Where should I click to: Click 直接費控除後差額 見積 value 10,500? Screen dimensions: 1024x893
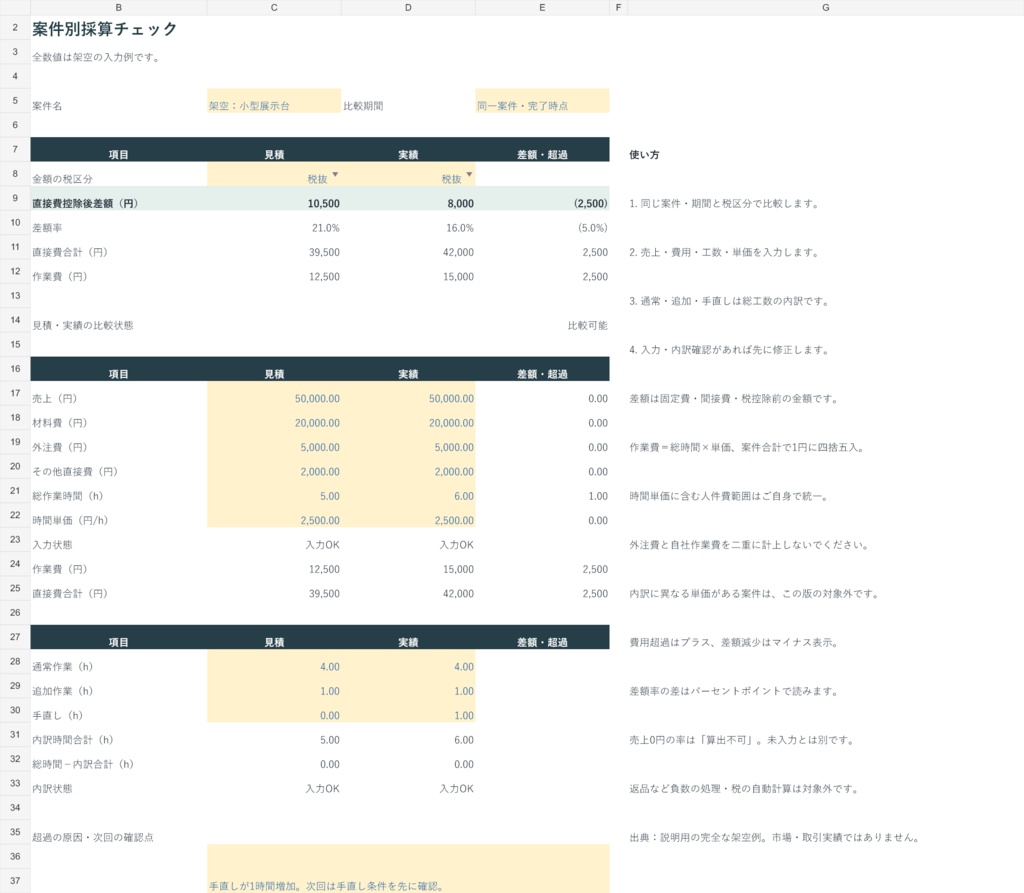[x=324, y=204]
